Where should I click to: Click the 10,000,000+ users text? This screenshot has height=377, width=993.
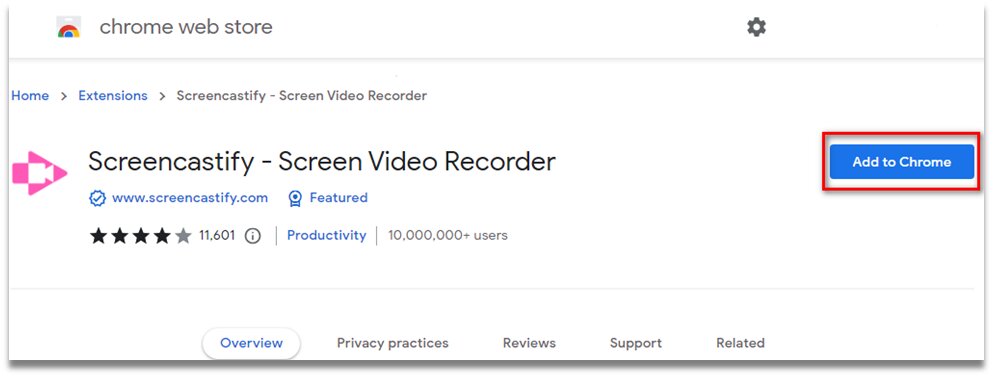448,236
